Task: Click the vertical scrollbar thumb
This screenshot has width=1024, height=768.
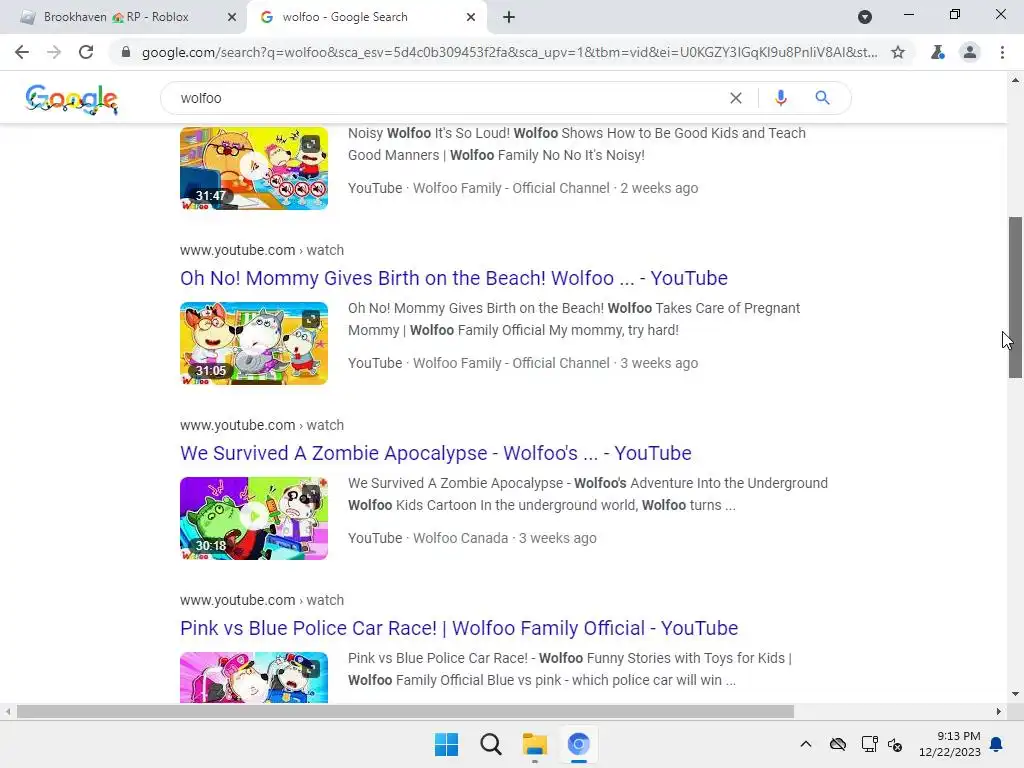Action: [x=1015, y=297]
